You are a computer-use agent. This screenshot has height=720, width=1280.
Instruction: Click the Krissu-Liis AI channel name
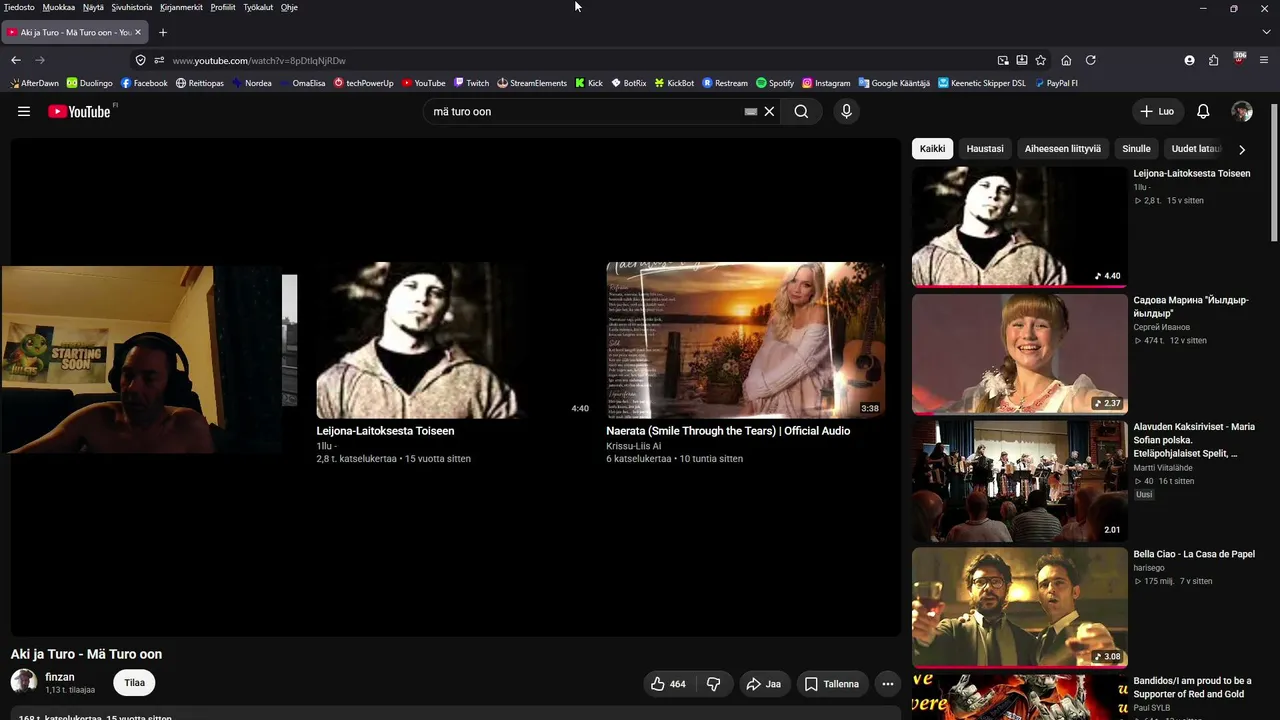[x=633, y=446]
